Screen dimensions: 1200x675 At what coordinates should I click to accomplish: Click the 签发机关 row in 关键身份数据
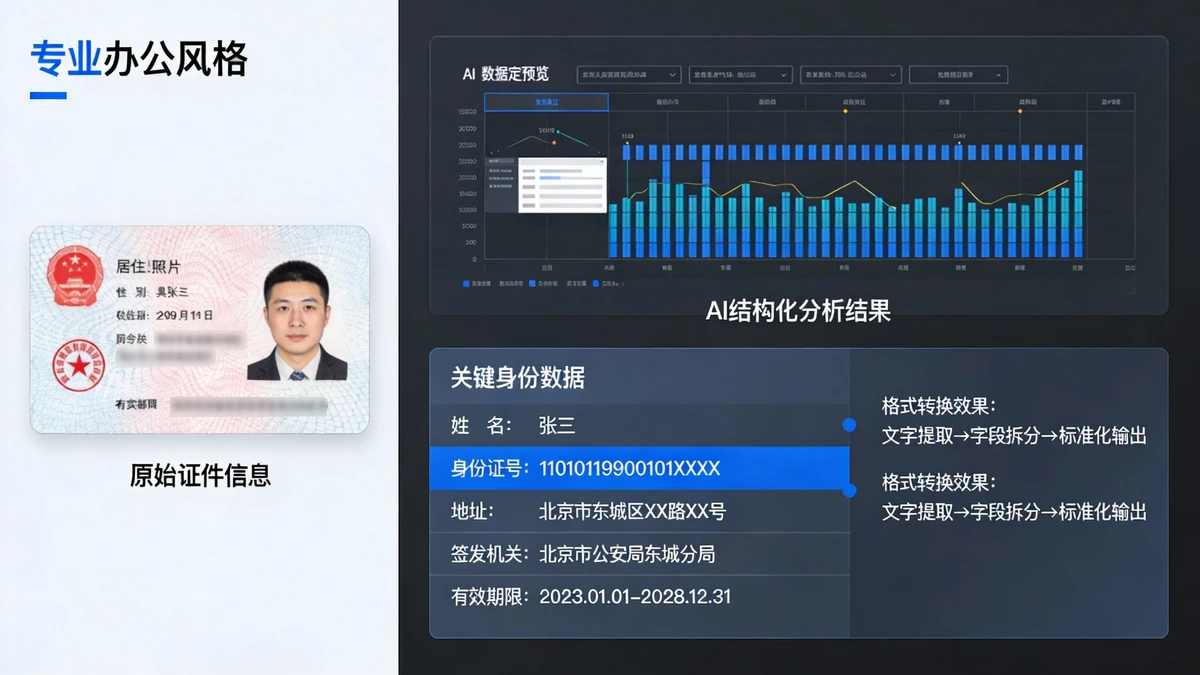click(639, 554)
